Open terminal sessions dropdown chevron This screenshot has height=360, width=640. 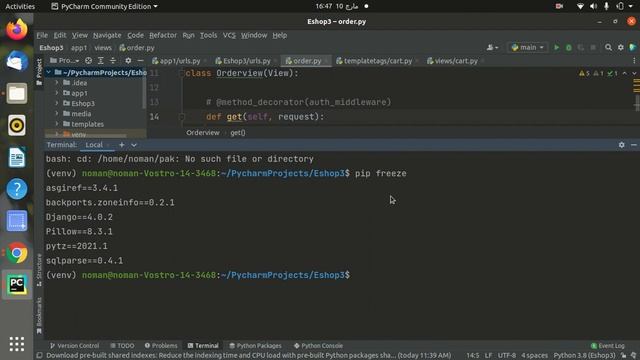tap(134, 145)
